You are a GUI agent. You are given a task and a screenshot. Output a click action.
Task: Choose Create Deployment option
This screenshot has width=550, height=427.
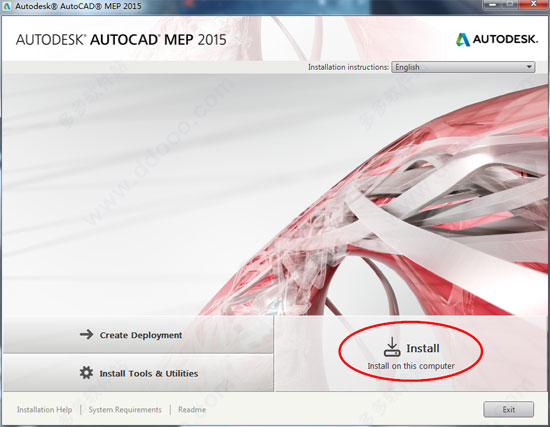point(138,335)
